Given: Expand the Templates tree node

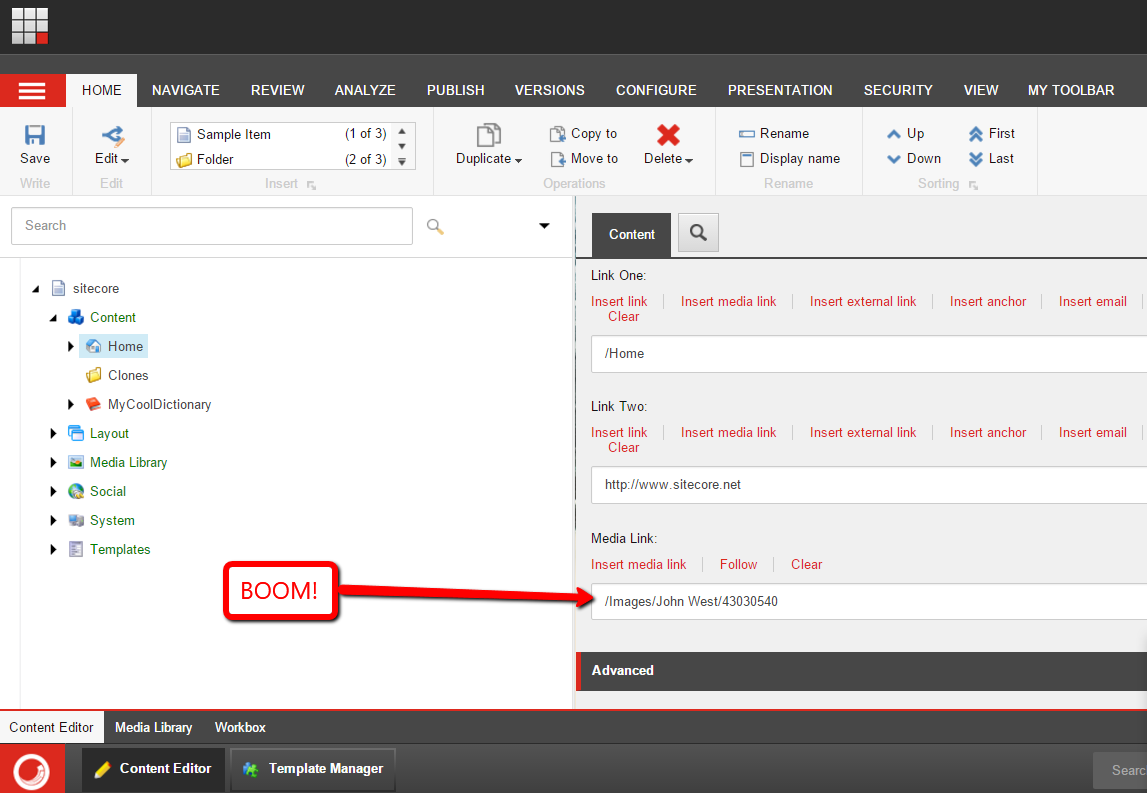Looking at the screenshot, I should tap(54, 550).
